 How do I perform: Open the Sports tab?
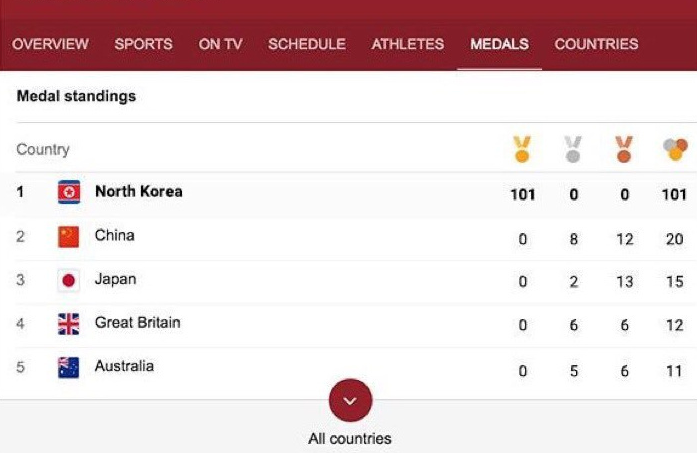click(x=143, y=44)
